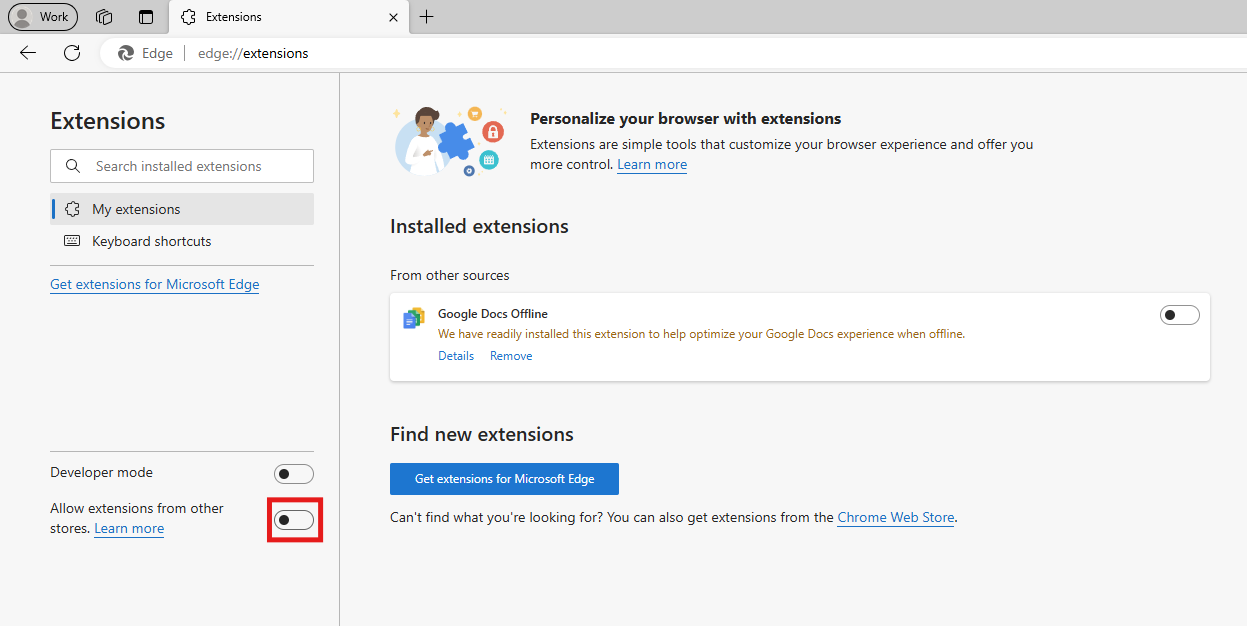The image size is (1247, 626).
Task: View Details for Google Docs Offline
Action: coord(456,356)
